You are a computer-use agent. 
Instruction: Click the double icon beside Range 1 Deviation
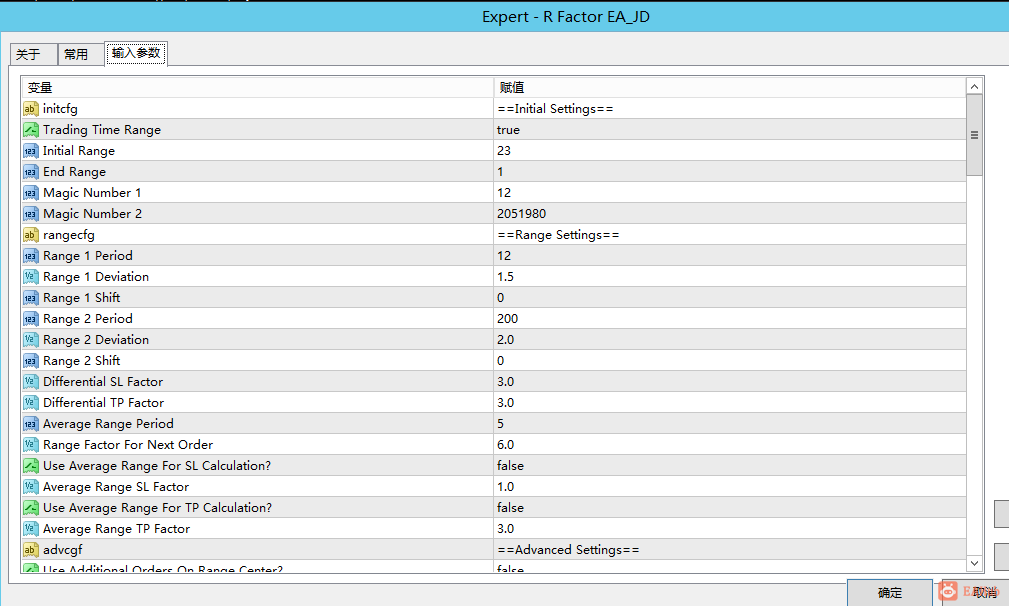(x=30, y=277)
